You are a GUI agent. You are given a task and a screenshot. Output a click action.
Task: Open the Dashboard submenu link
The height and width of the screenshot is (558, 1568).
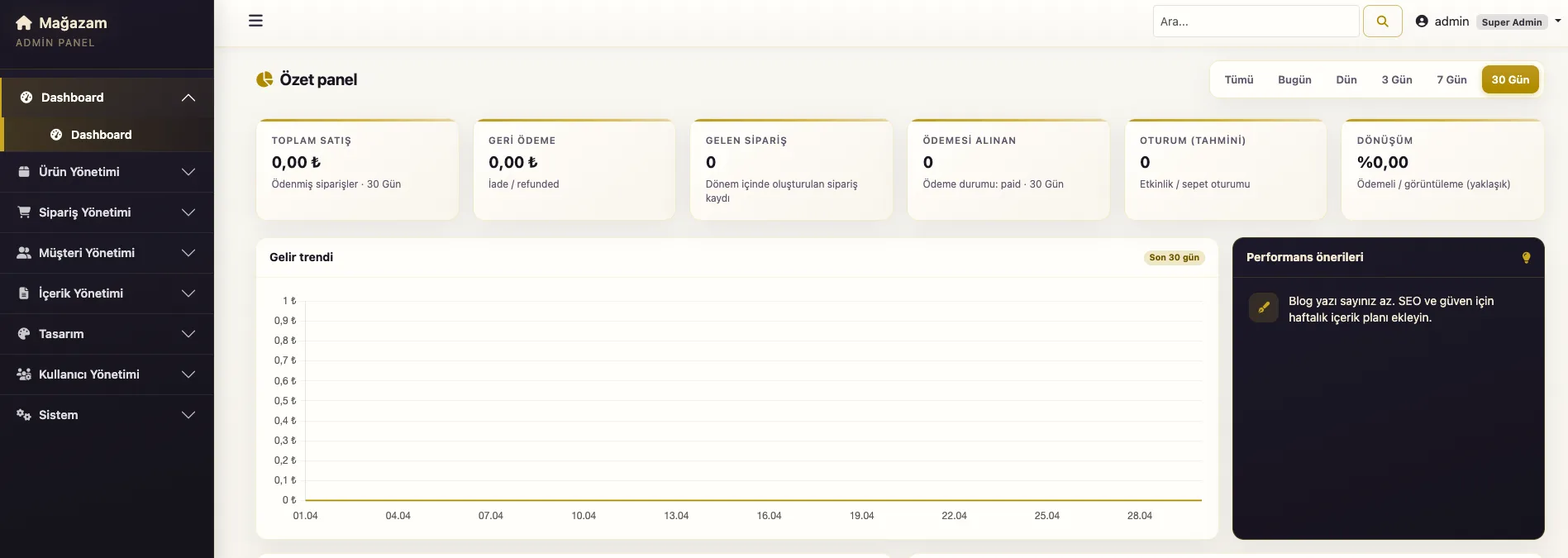tap(108, 135)
